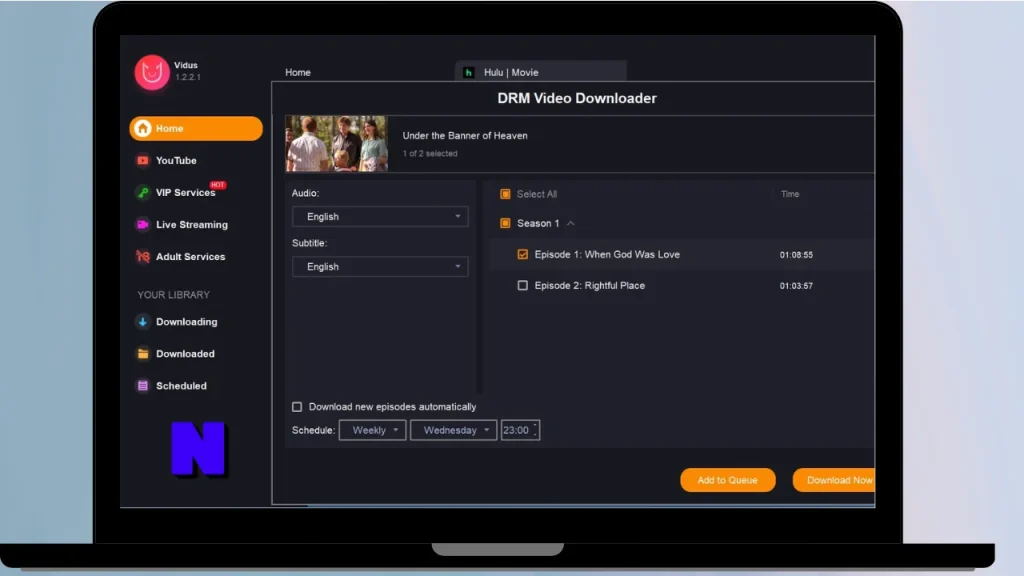The width and height of the screenshot is (1024, 576).
Task: Open Downloaded library section
Action: pyautogui.click(x=185, y=354)
